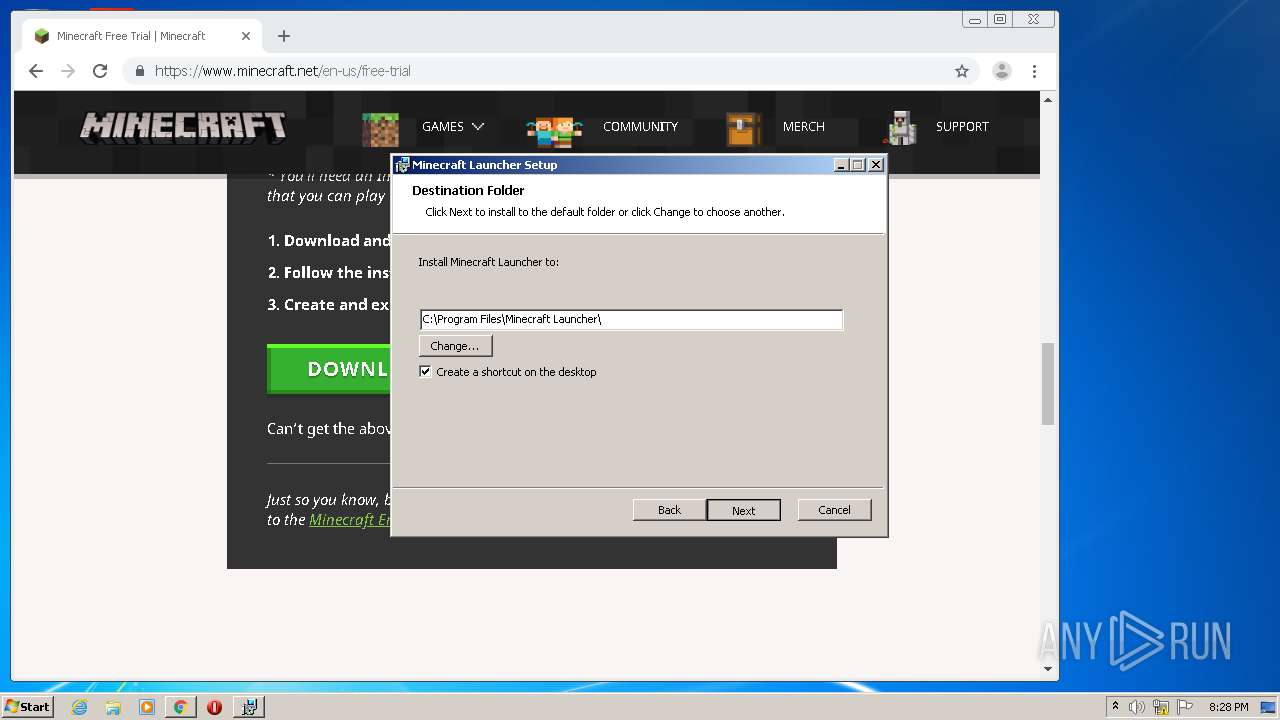The width and height of the screenshot is (1280, 720).
Task: Open the Support menu item
Action: click(962, 127)
